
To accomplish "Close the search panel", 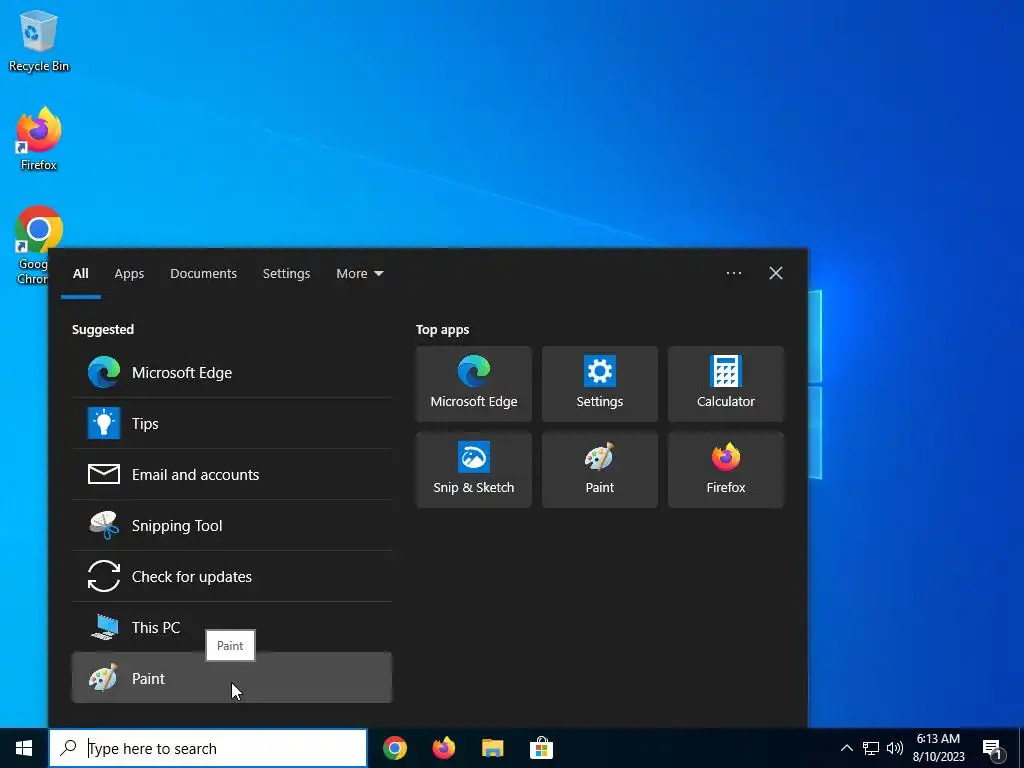I will click(775, 273).
